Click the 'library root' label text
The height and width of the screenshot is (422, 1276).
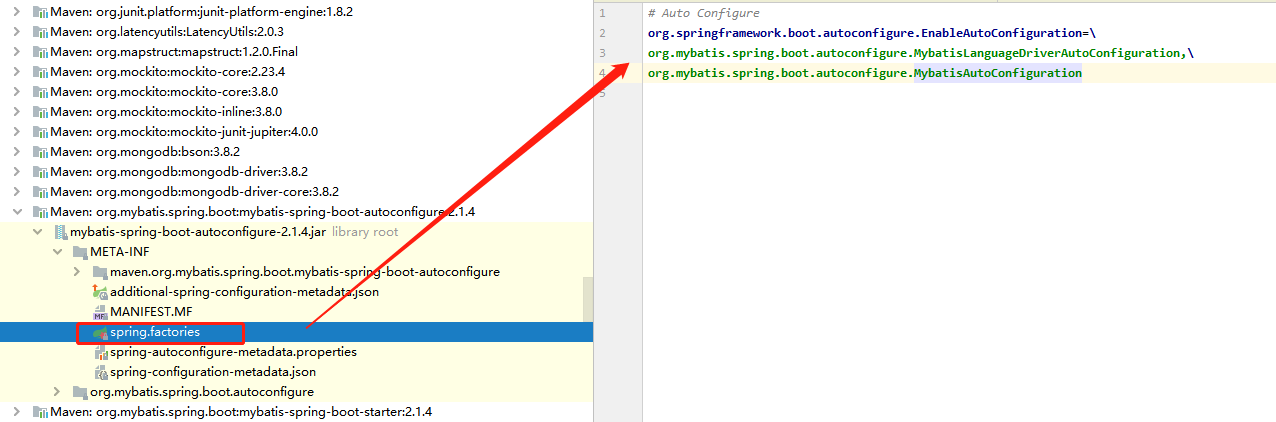click(x=365, y=232)
